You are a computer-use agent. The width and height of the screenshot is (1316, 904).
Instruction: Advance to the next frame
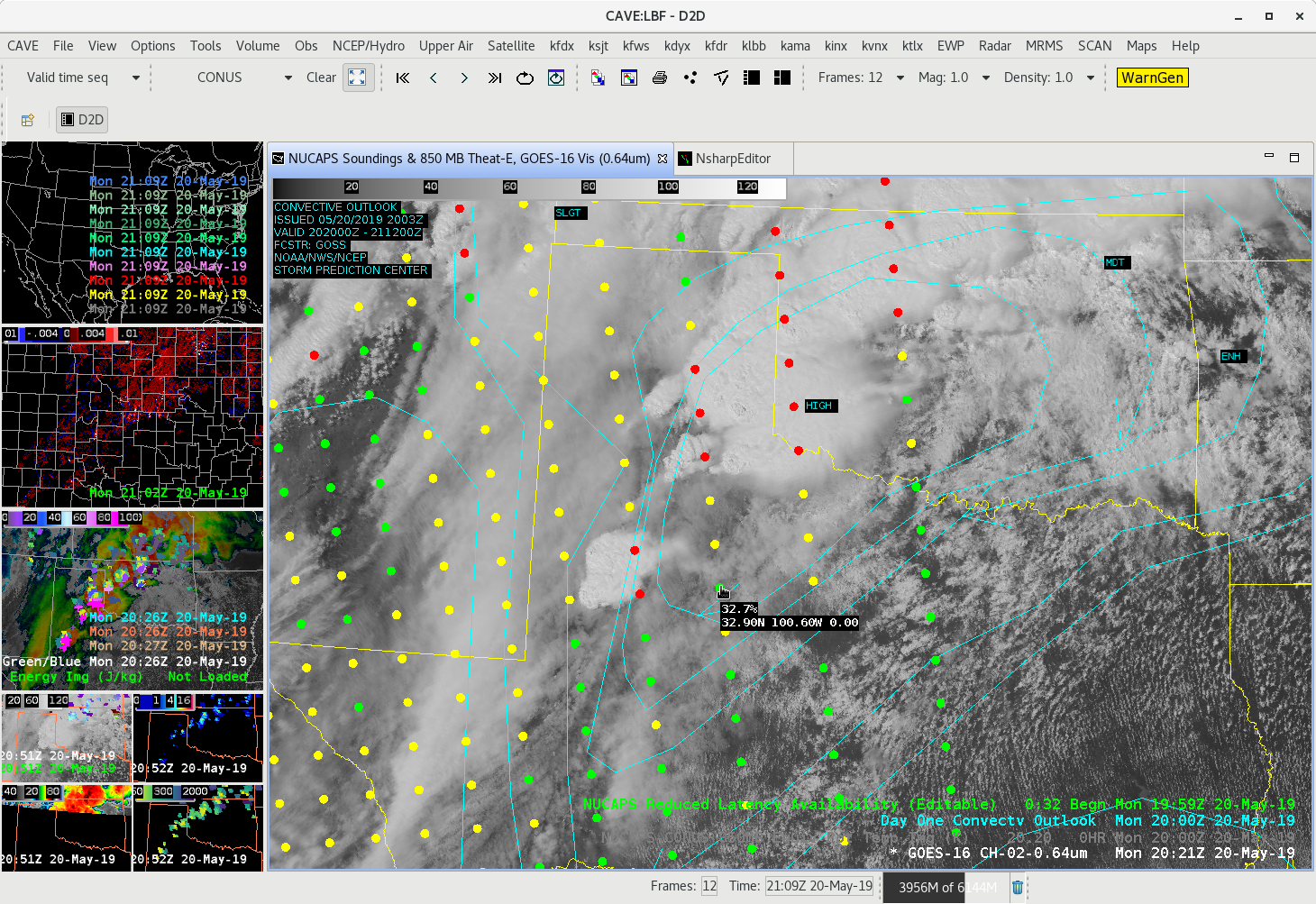[464, 78]
